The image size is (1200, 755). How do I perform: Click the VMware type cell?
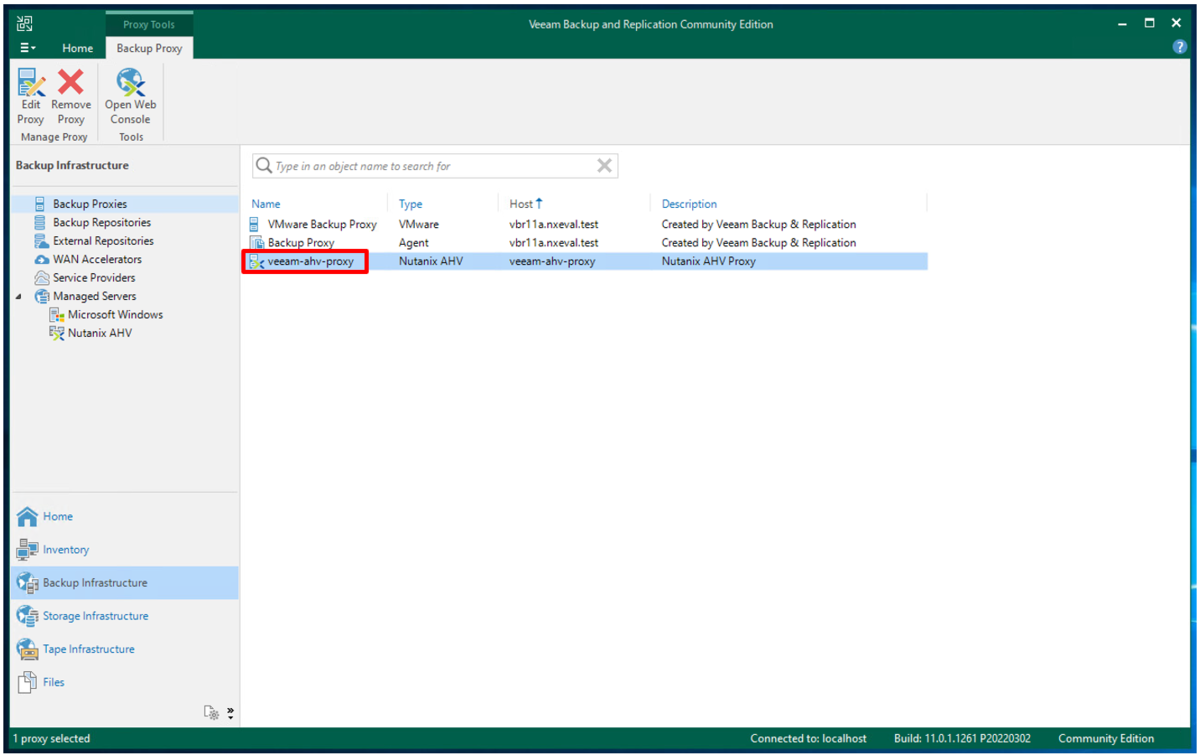pos(419,224)
